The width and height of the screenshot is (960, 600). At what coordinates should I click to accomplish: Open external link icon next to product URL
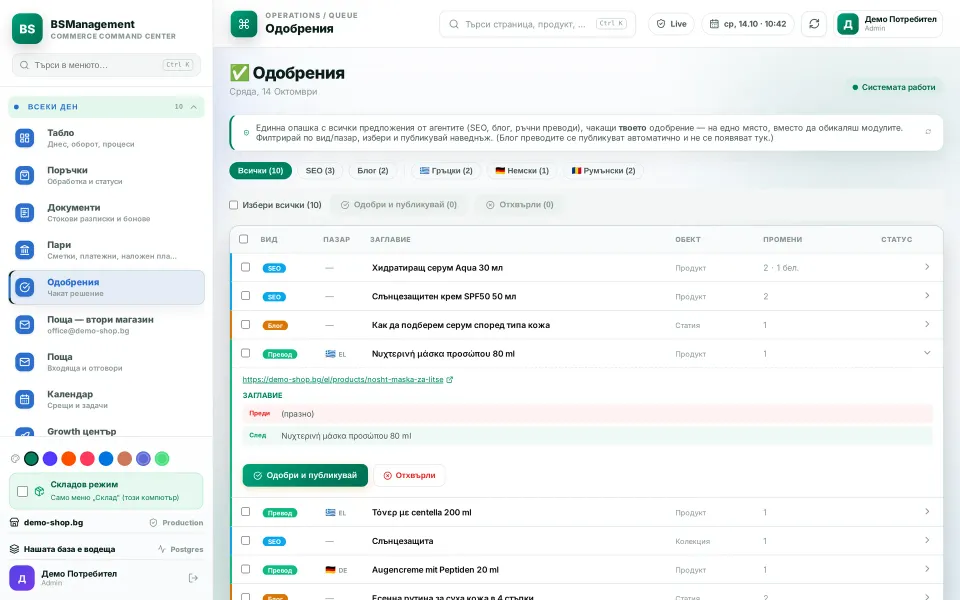449,380
